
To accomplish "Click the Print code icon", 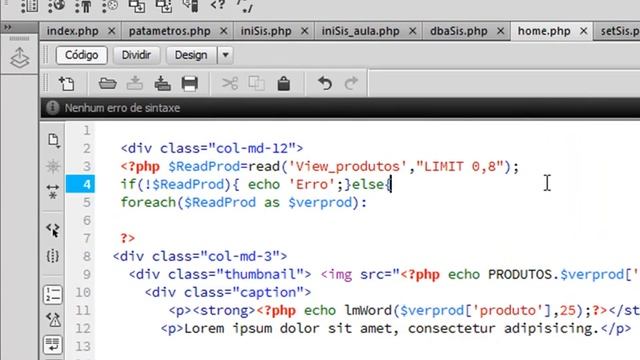I will click(190, 84).
